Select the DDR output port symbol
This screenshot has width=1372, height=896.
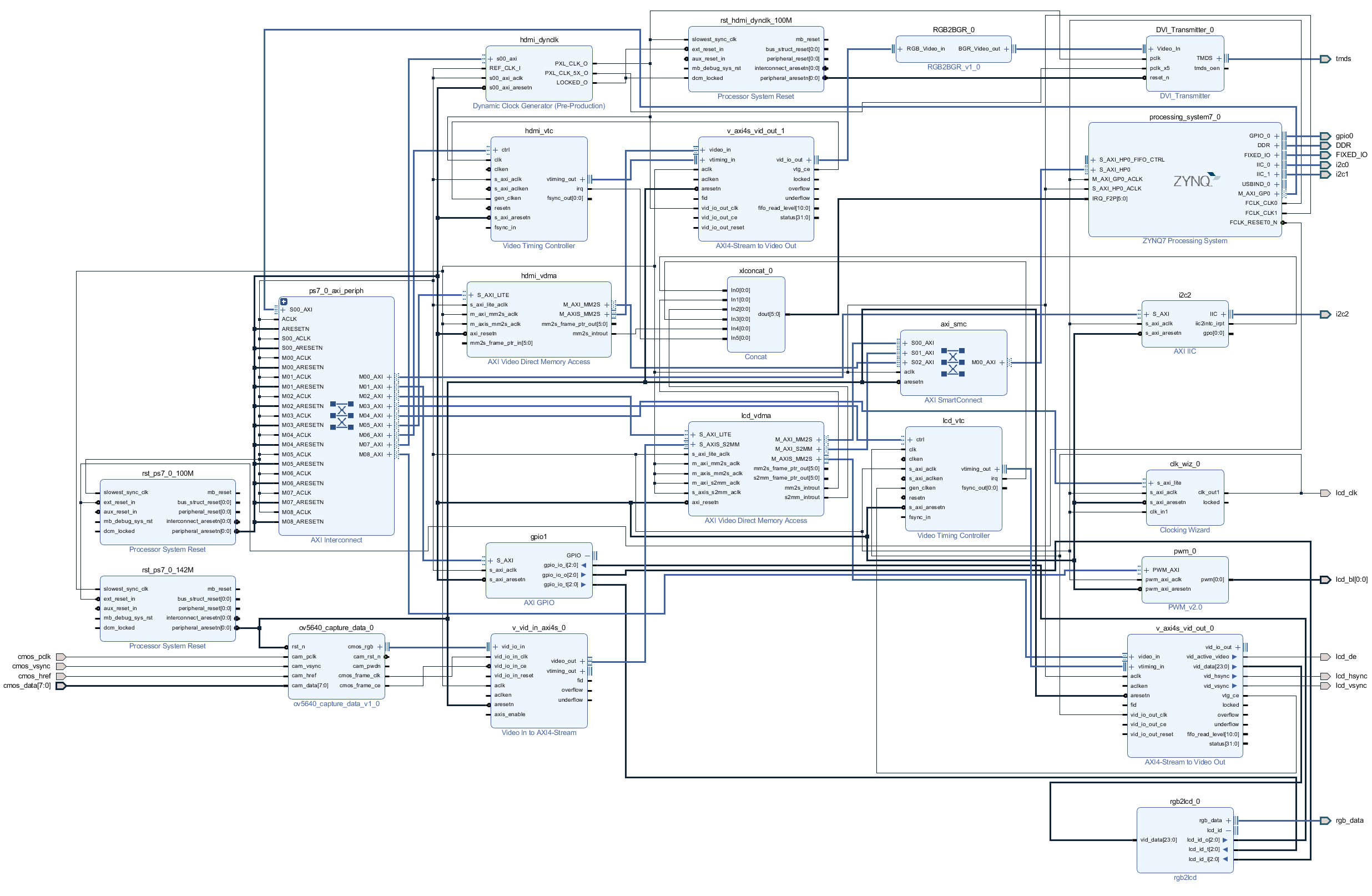1325,145
